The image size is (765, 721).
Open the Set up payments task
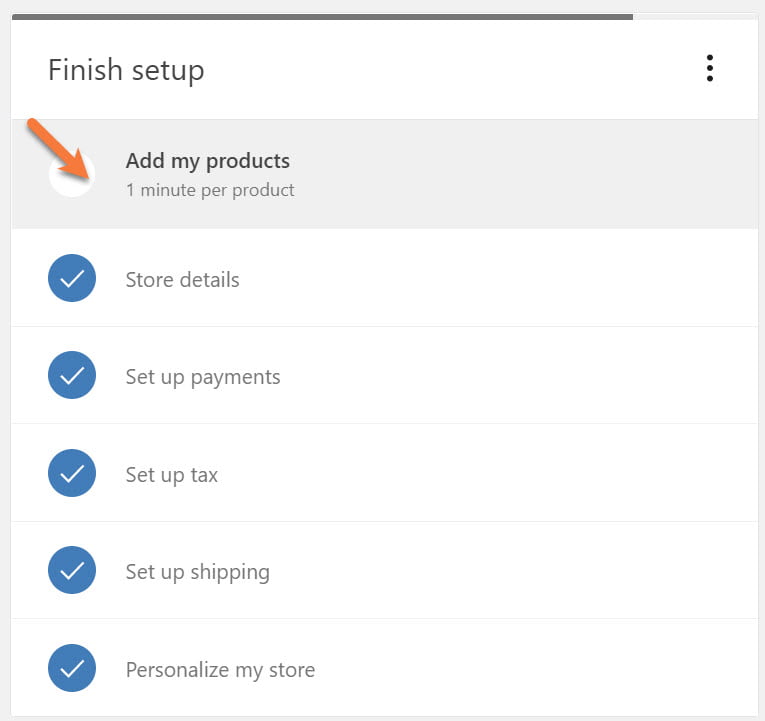(x=203, y=377)
